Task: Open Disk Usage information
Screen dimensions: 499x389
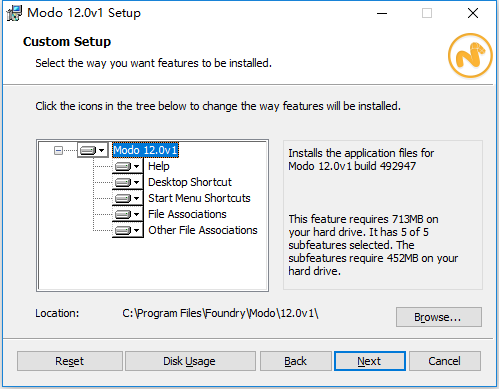Action: pyautogui.click(x=190, y=361)
